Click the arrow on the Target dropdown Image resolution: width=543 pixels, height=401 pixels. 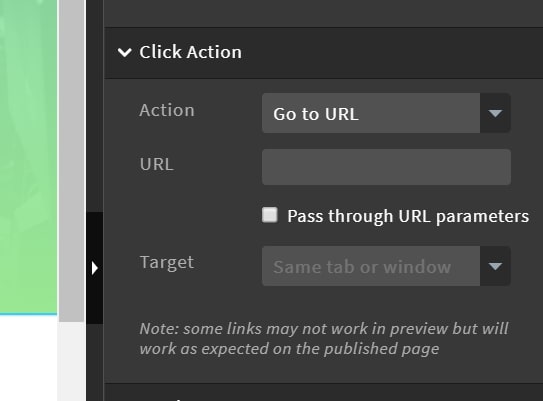coord(495,266)
